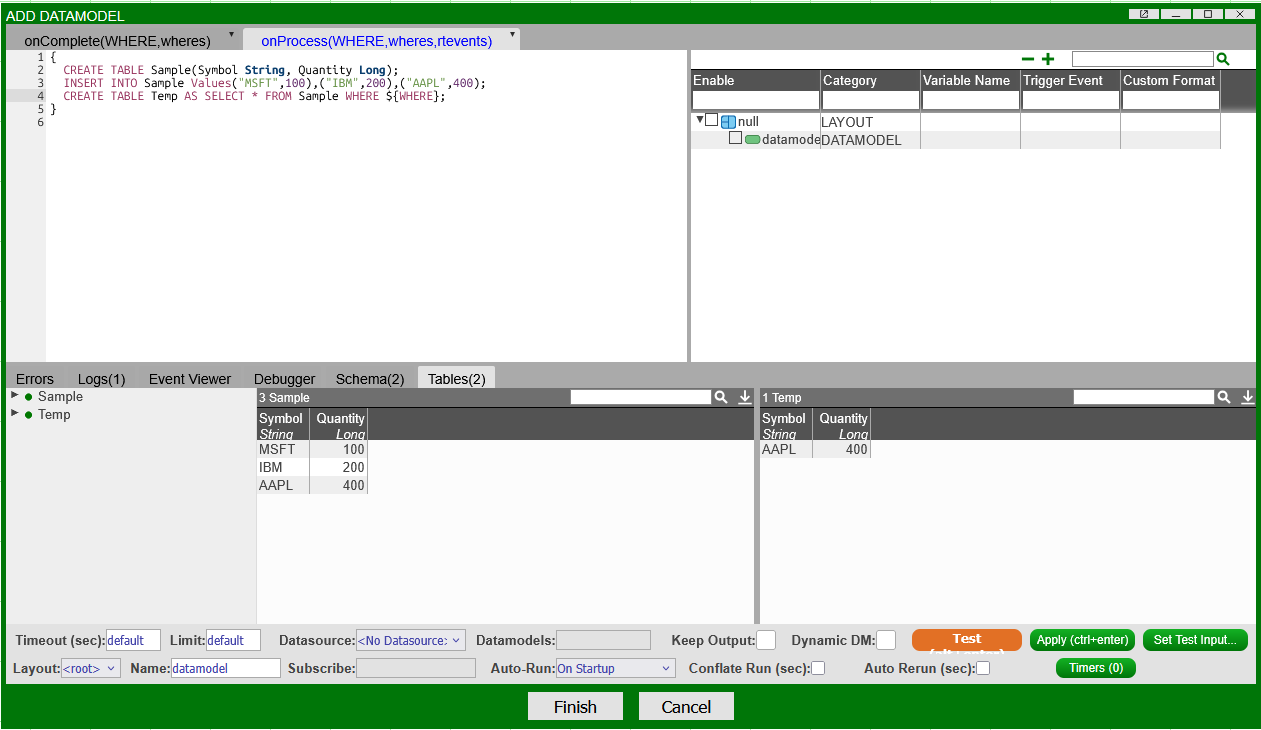Enable the Keep Output checkbox
This screenshot has height=730, width=1261.
(766, 640)
